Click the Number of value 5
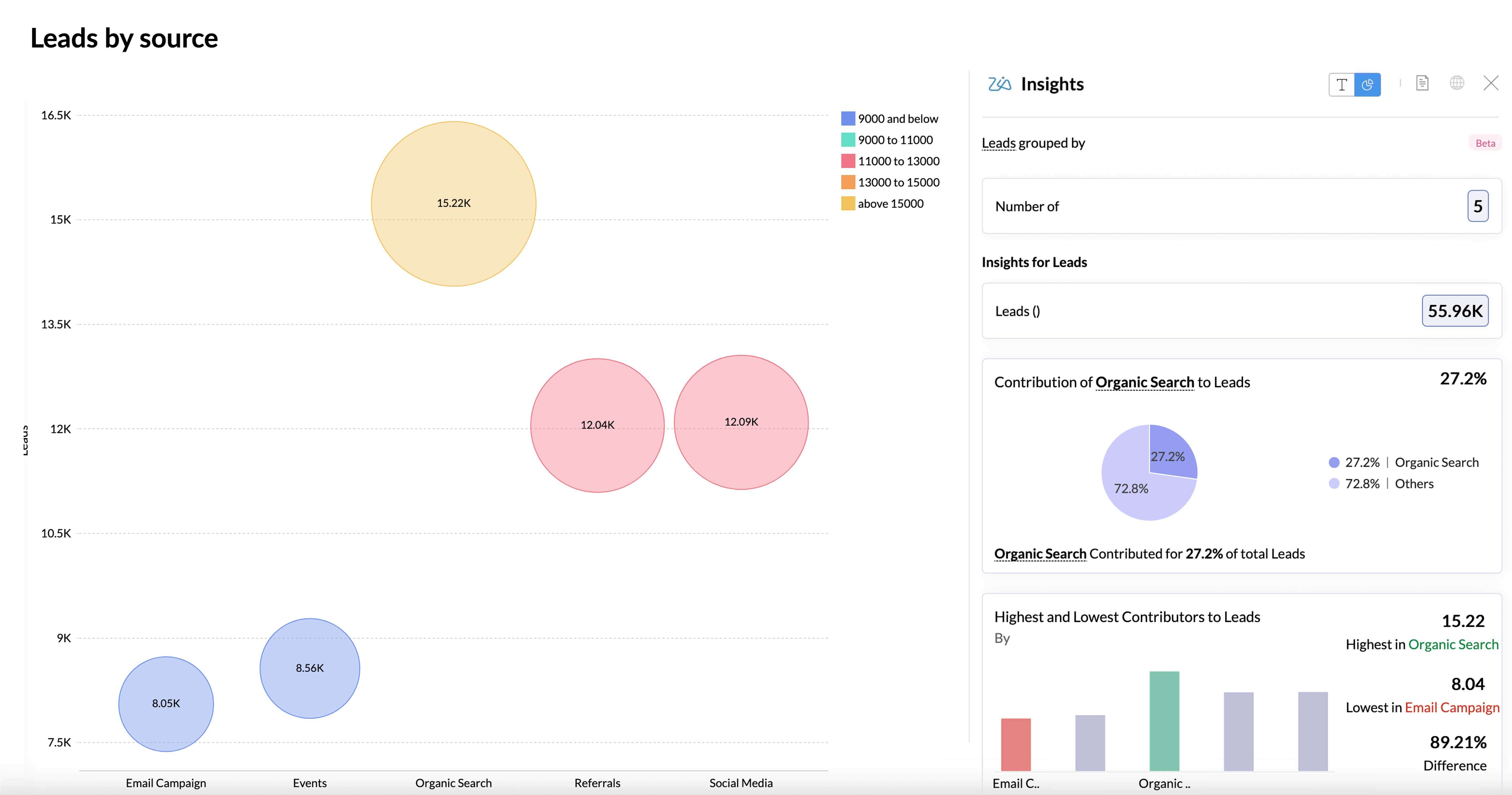1512x795 pixels. 1478,206
